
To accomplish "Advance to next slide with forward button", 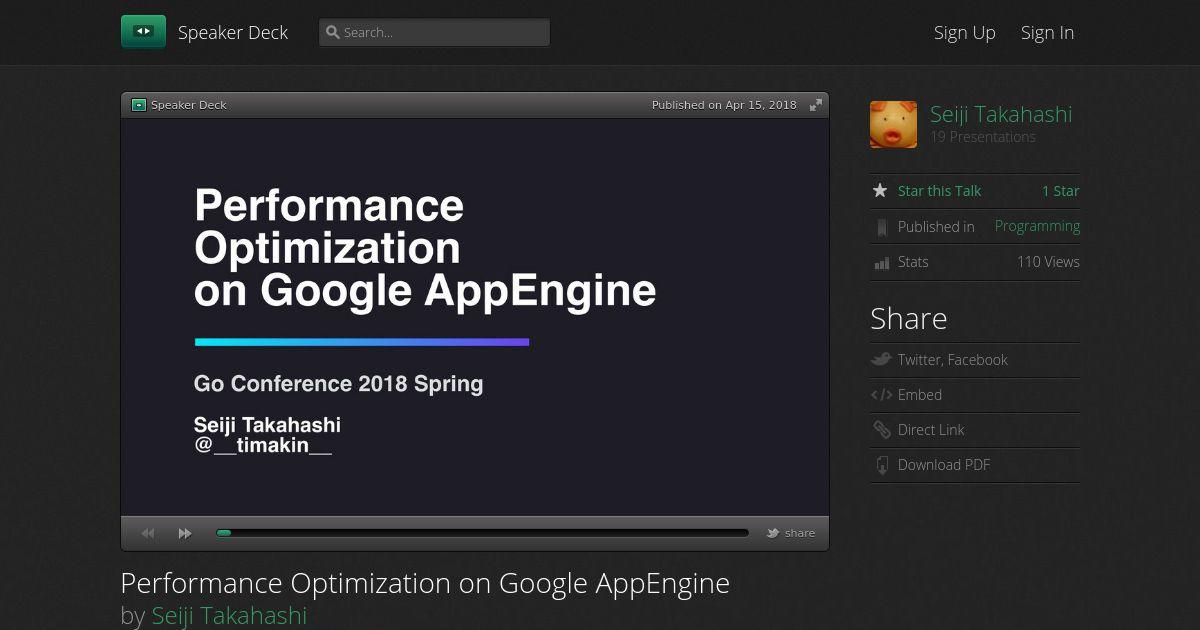I will 185,534.
